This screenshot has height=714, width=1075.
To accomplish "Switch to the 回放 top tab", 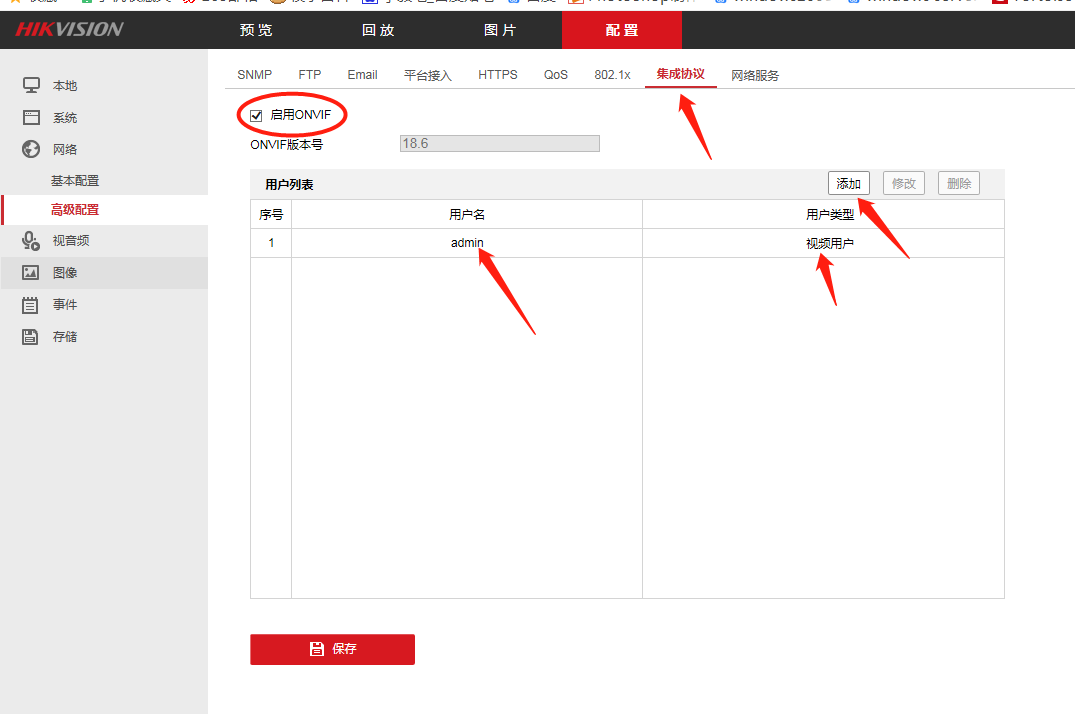I will [x=378, y=30].
